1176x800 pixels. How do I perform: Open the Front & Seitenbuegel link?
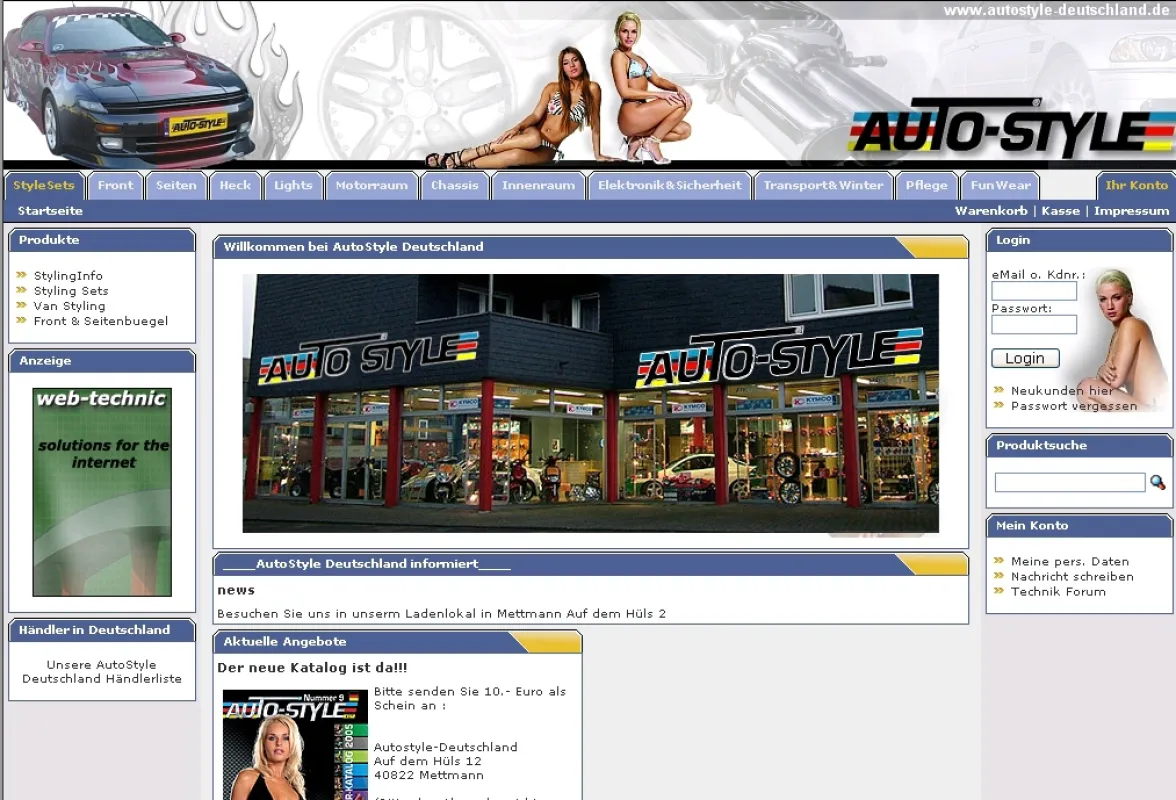point(101,321)
